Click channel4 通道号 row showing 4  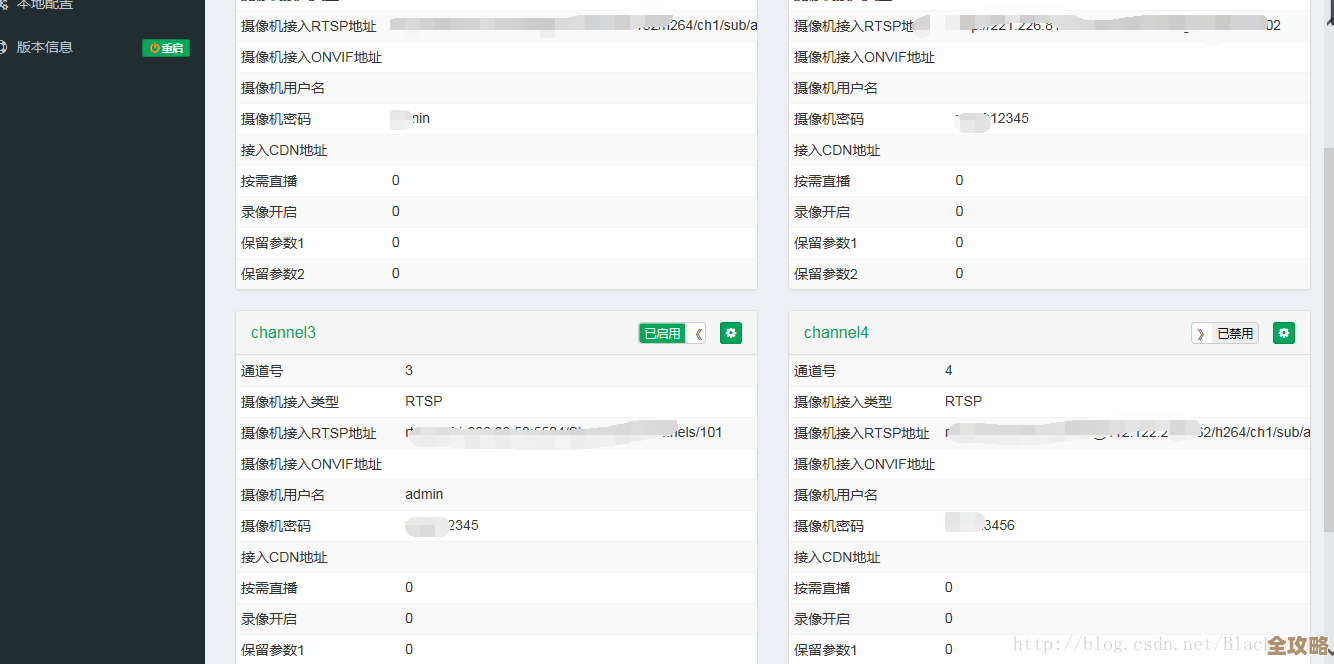[948, 370]
